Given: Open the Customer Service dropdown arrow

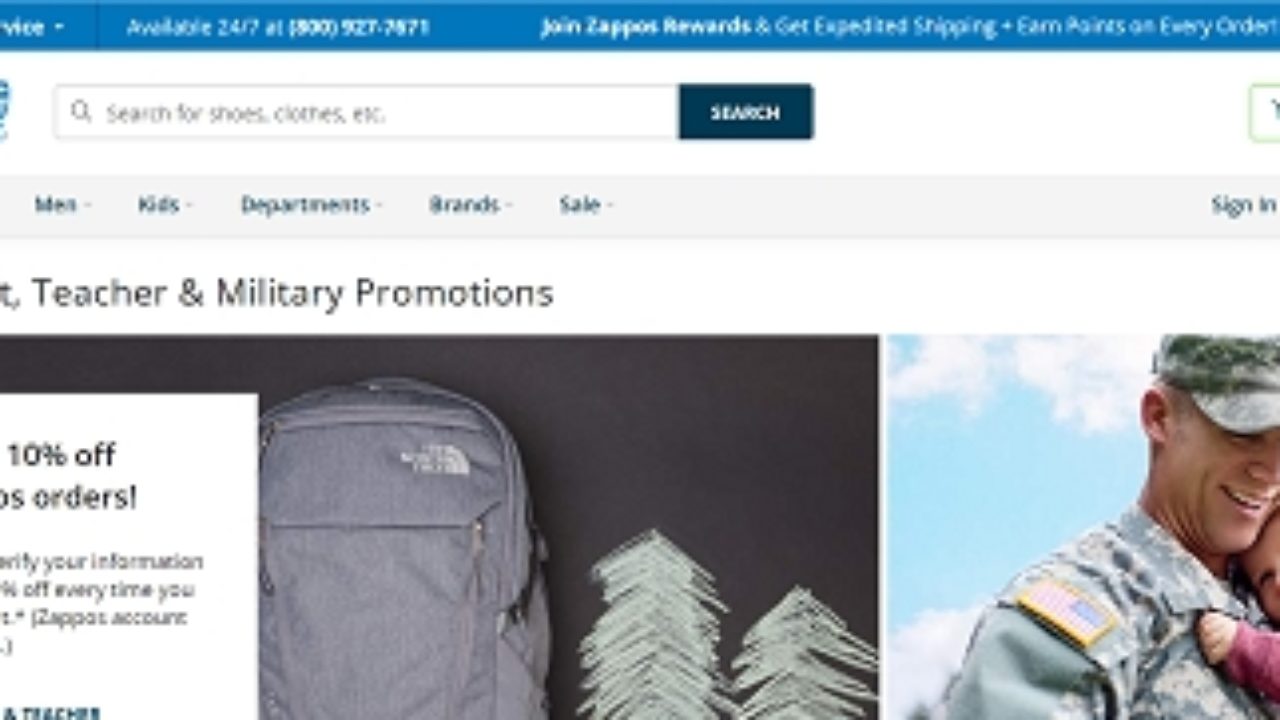Looking at the screenshot, I should pos(58,27).
